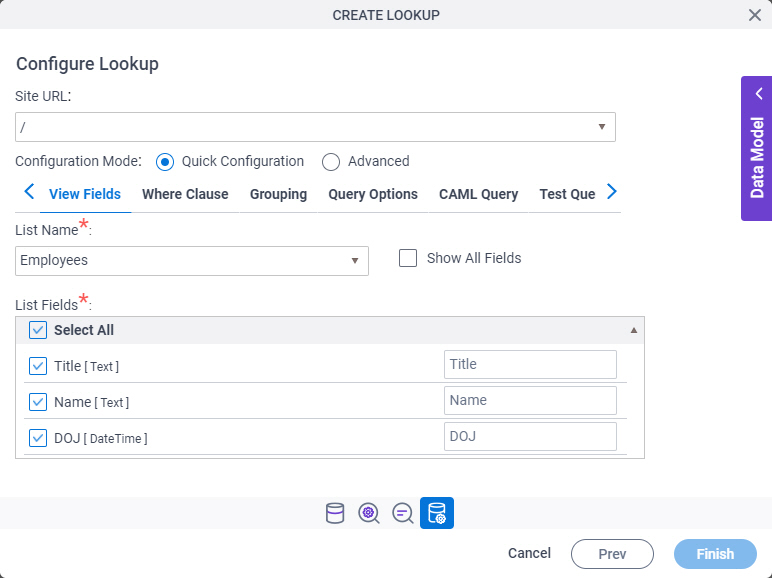Collapse the List Fields section arrow
This screenshot has width=772, height=578.
pos(634,330)
